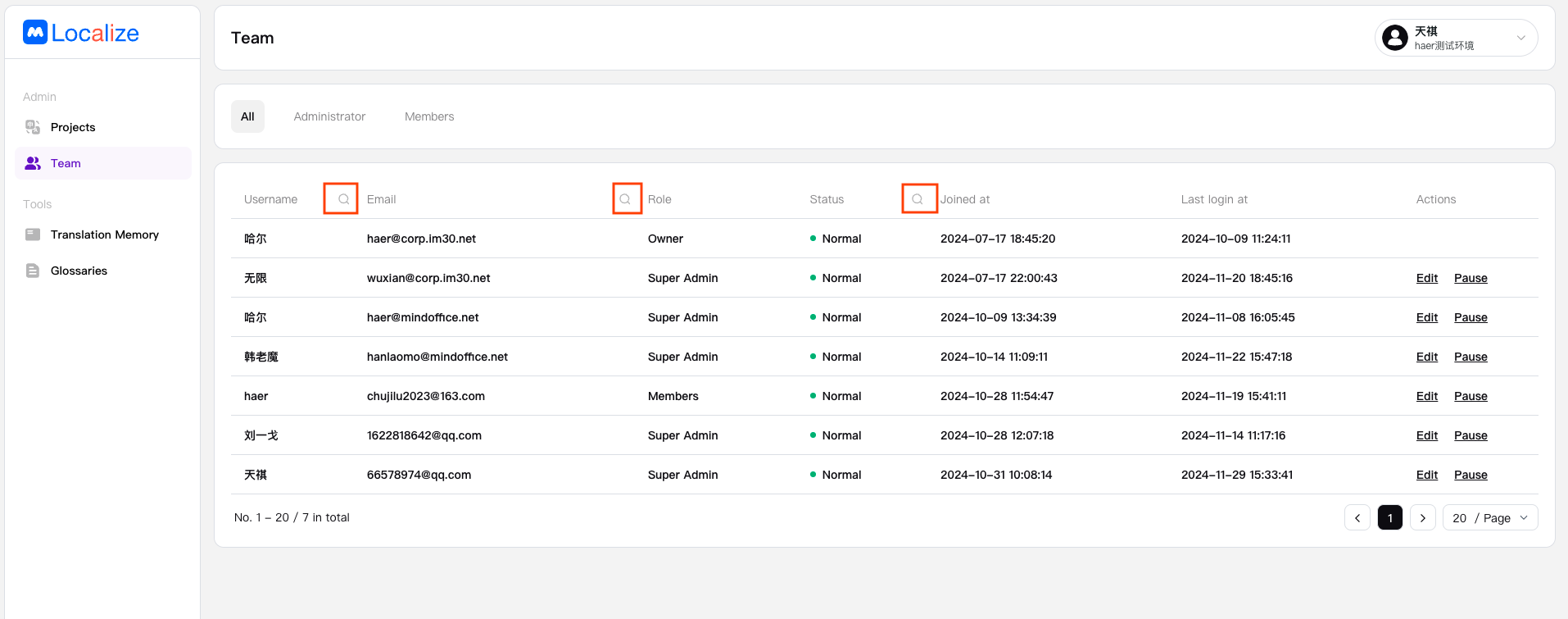This screenshot has width=1568, height=619.
Task: Go to the previous page arrow
Action: pos(1357,518)
